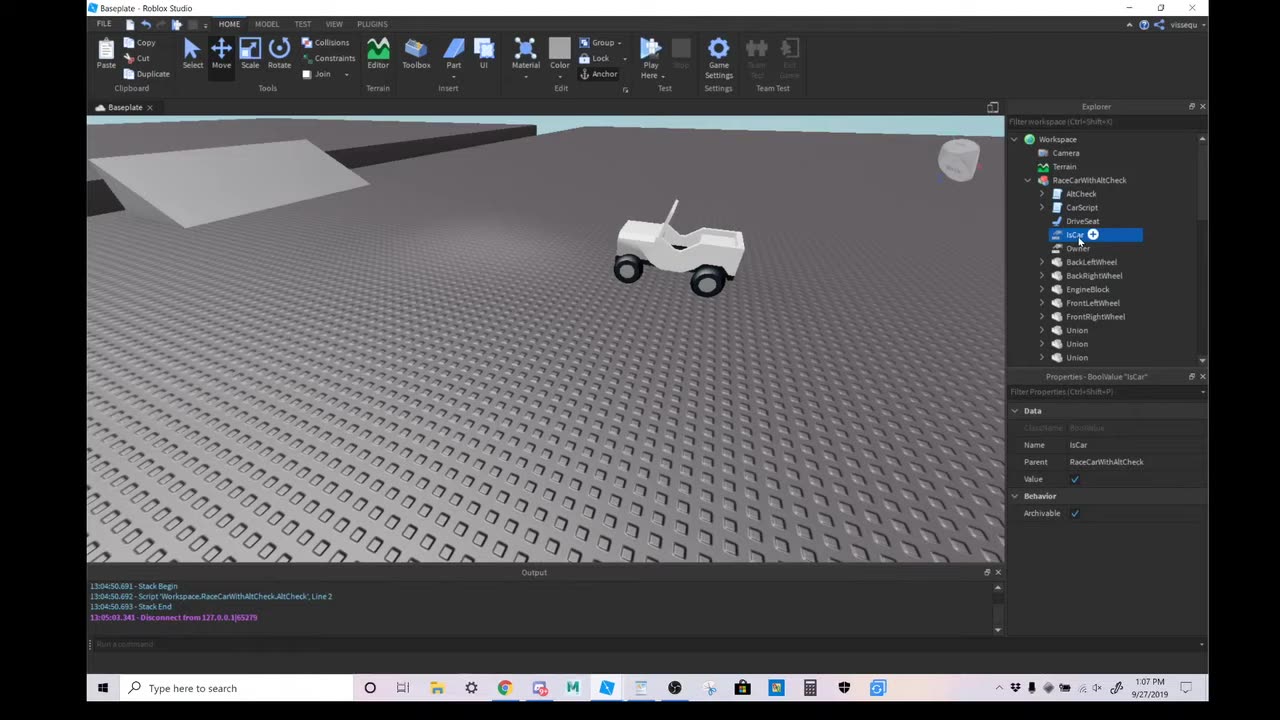The height and width of the screenshot is (720, 1280).
Task: Click the Play button to test the game
Action: click(650, 52)
